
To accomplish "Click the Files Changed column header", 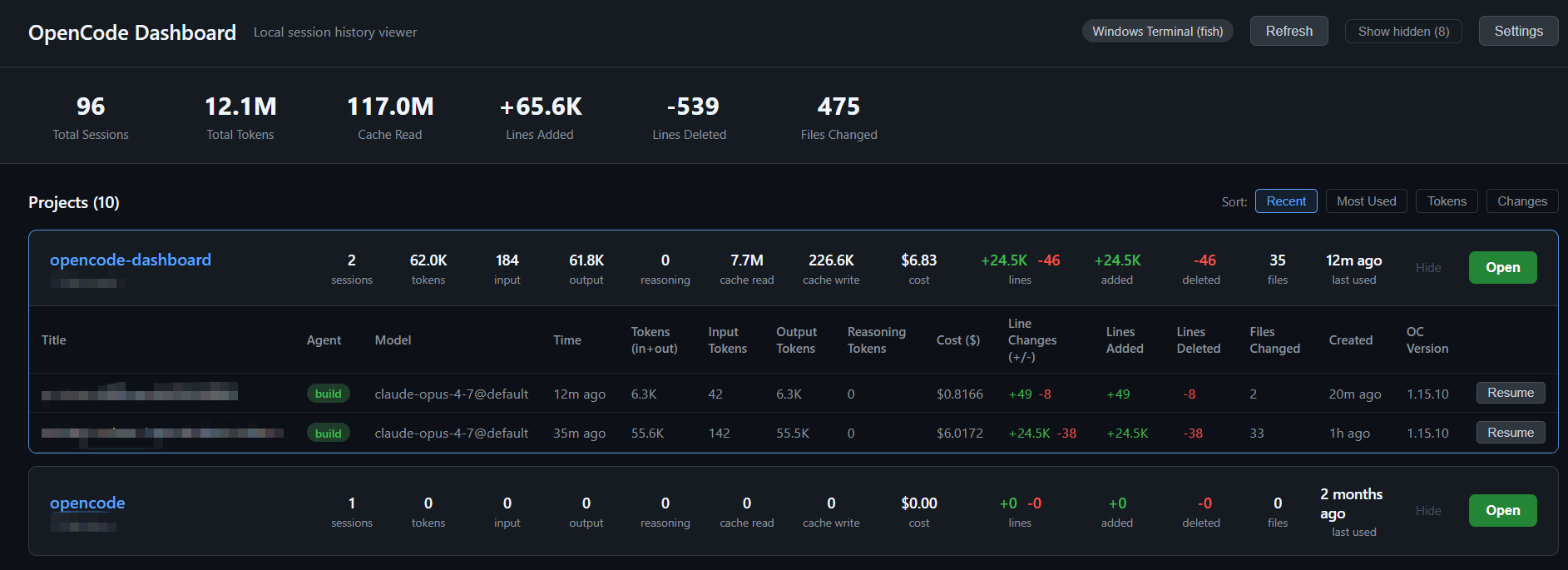I will pos(1274,340).
